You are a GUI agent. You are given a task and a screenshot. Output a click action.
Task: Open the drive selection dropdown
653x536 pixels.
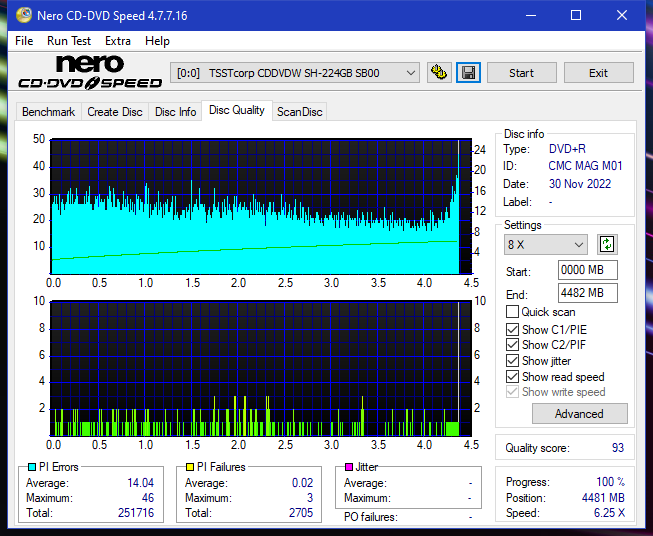294,73
